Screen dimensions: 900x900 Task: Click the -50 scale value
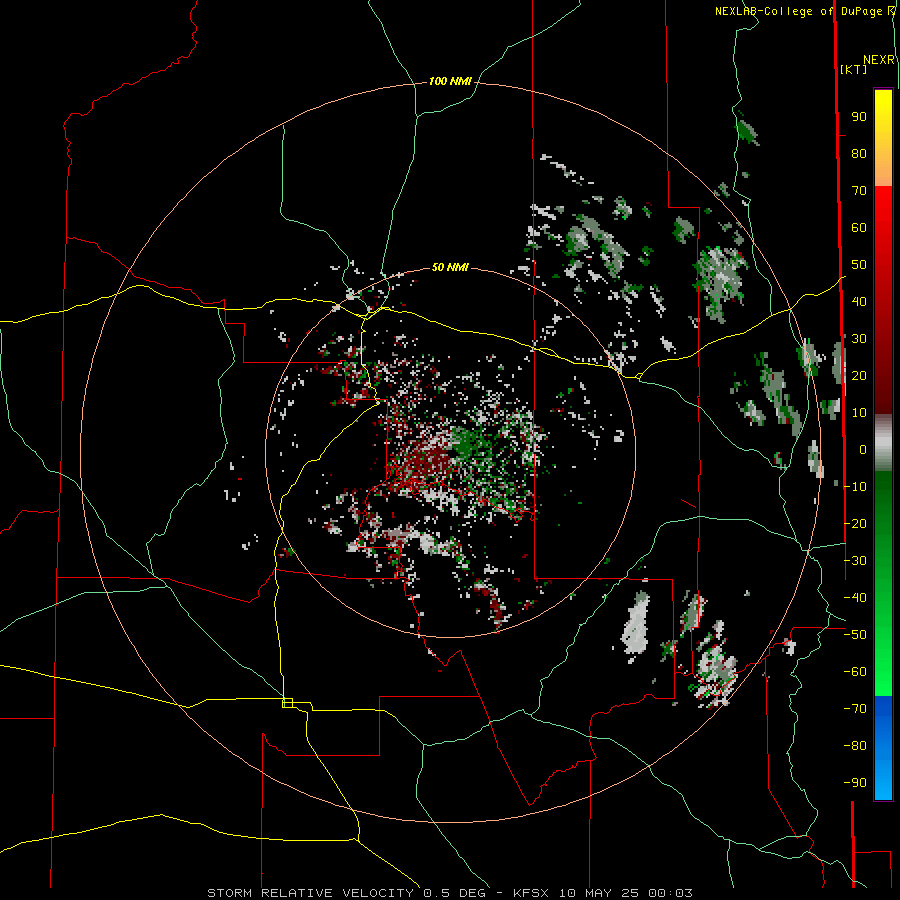[x=855, y=635]
